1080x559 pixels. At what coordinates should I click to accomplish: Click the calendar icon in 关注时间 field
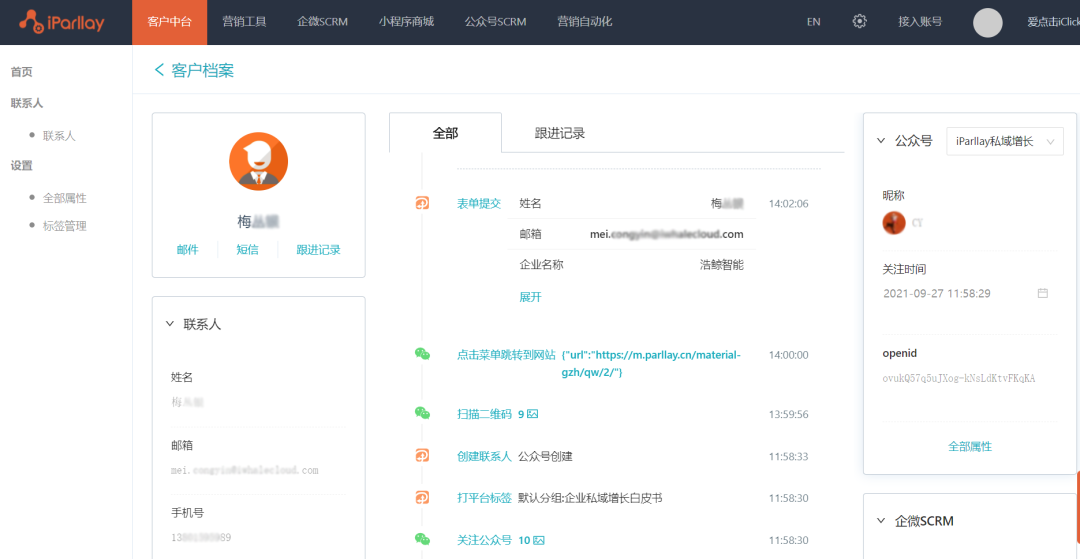(x=1043, y=294)
